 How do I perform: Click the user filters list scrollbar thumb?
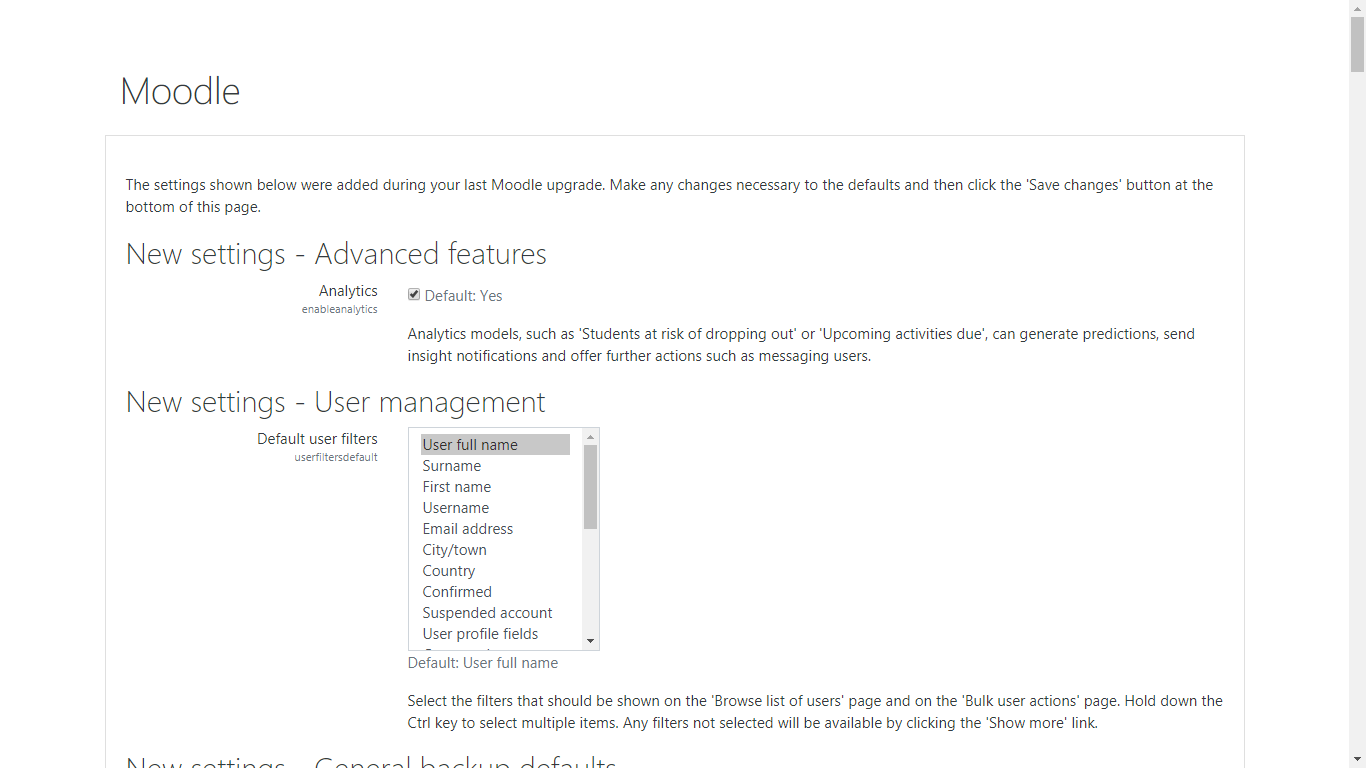click(590, 487)
